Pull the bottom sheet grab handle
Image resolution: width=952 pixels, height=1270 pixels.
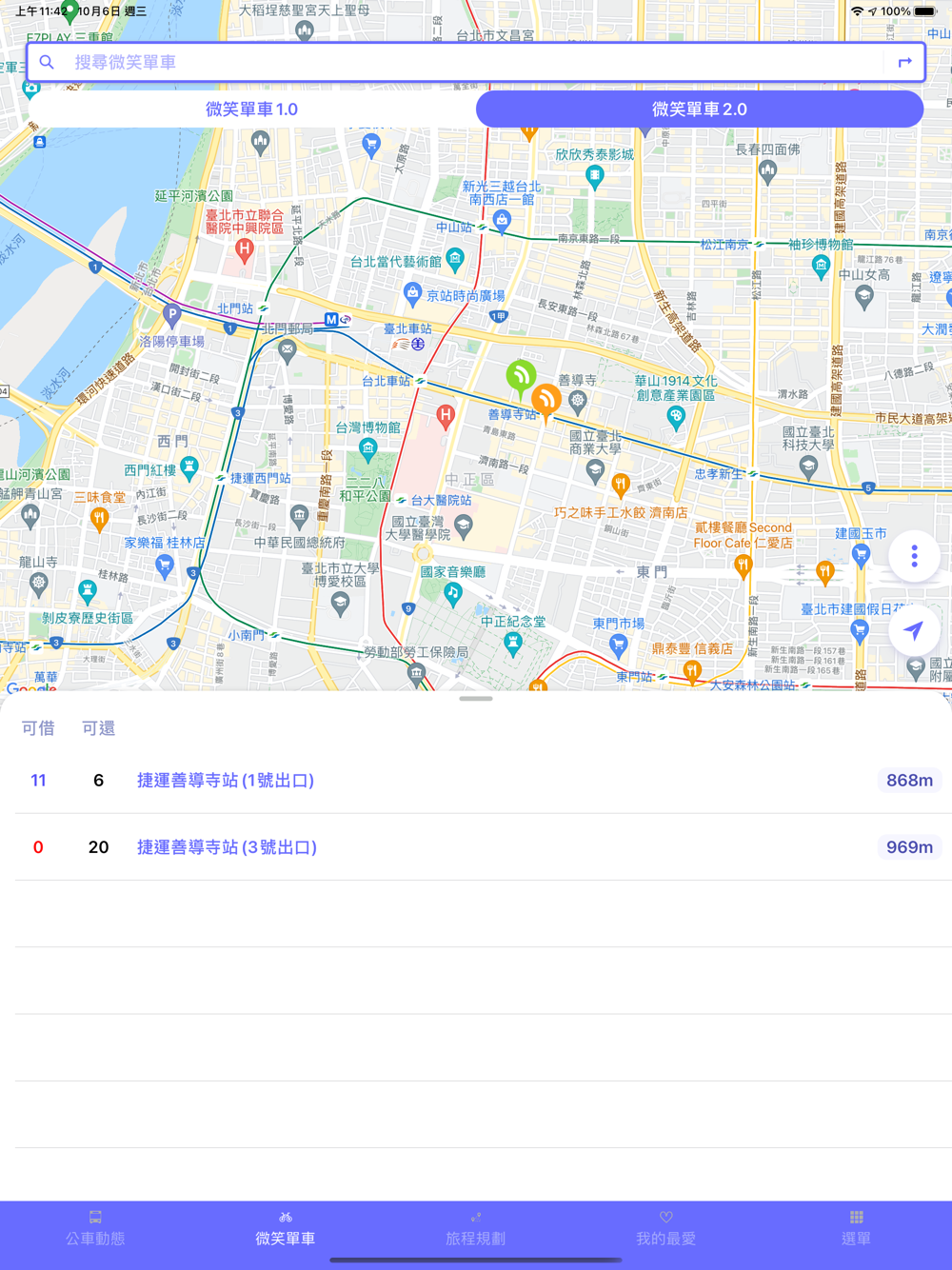tap(476, 699)
